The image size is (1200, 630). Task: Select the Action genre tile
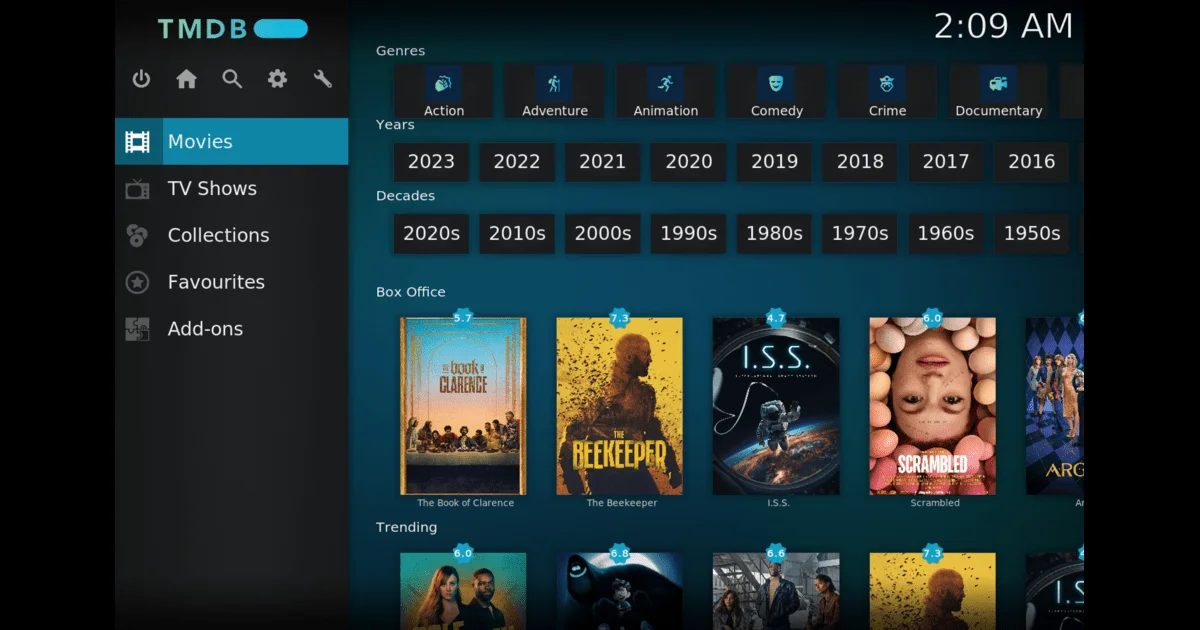(x=443, y=90)
